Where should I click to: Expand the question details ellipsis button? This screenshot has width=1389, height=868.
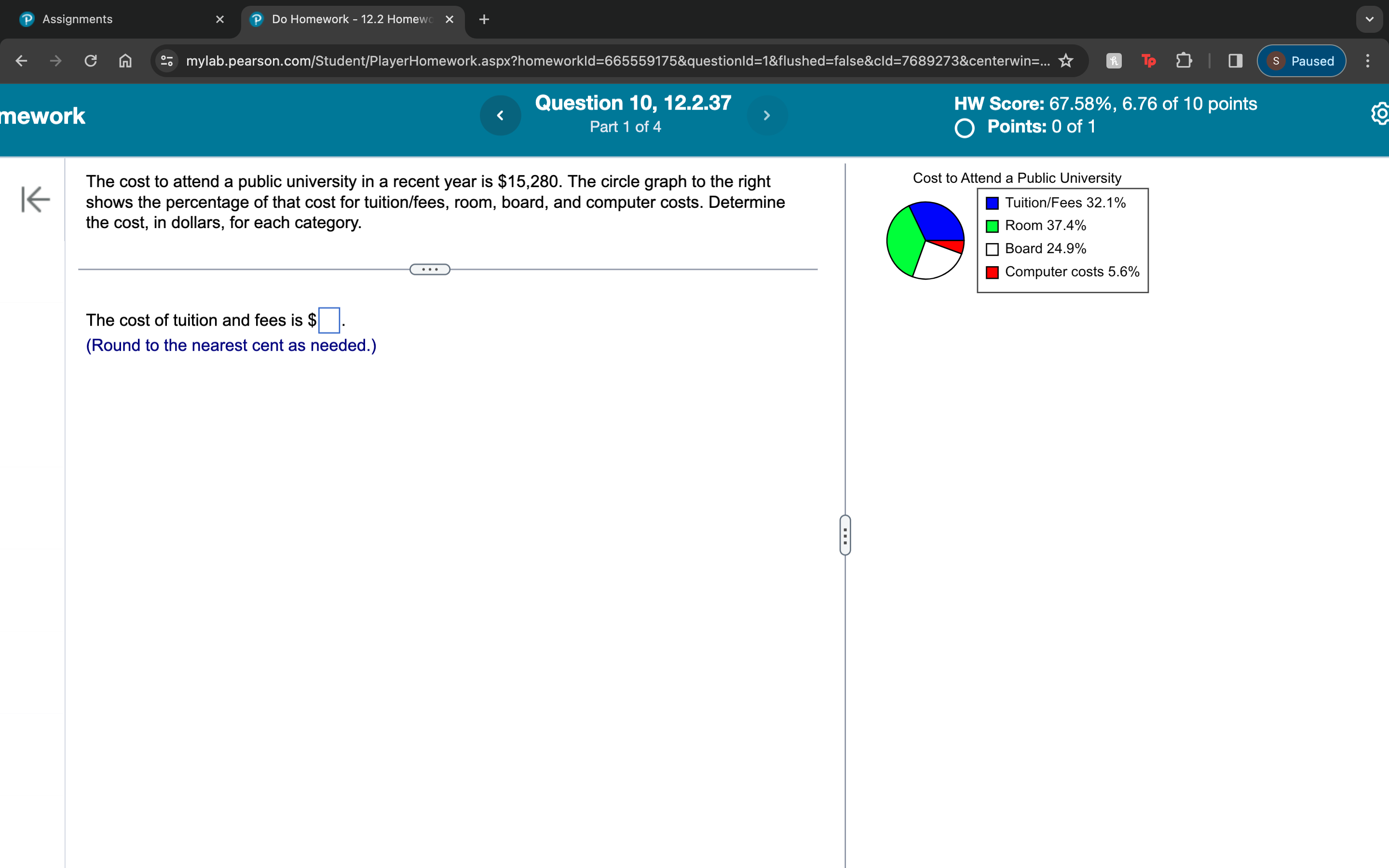(x=429, y=269)
